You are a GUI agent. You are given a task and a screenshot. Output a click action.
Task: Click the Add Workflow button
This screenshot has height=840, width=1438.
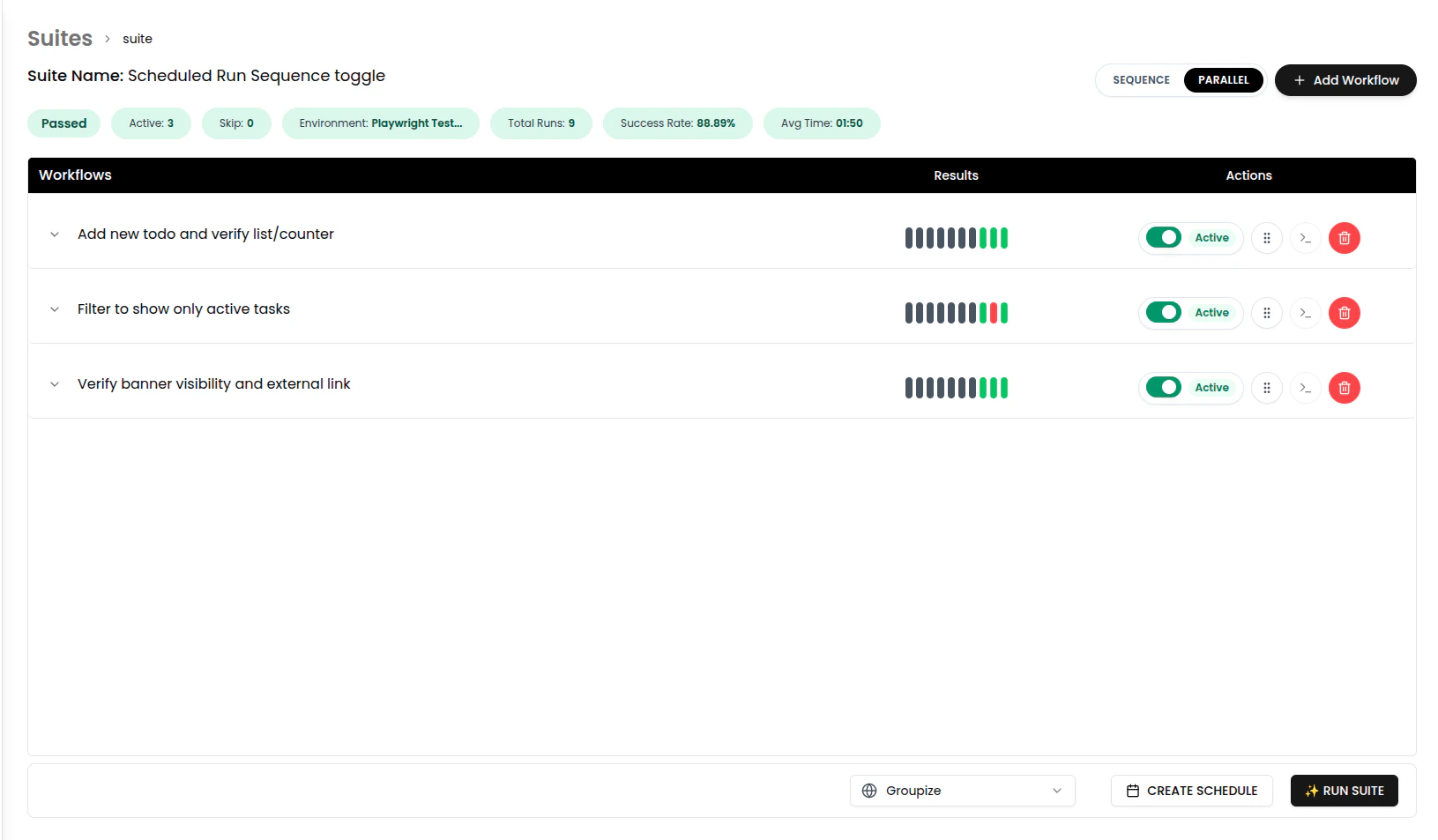click(1345, 80)
